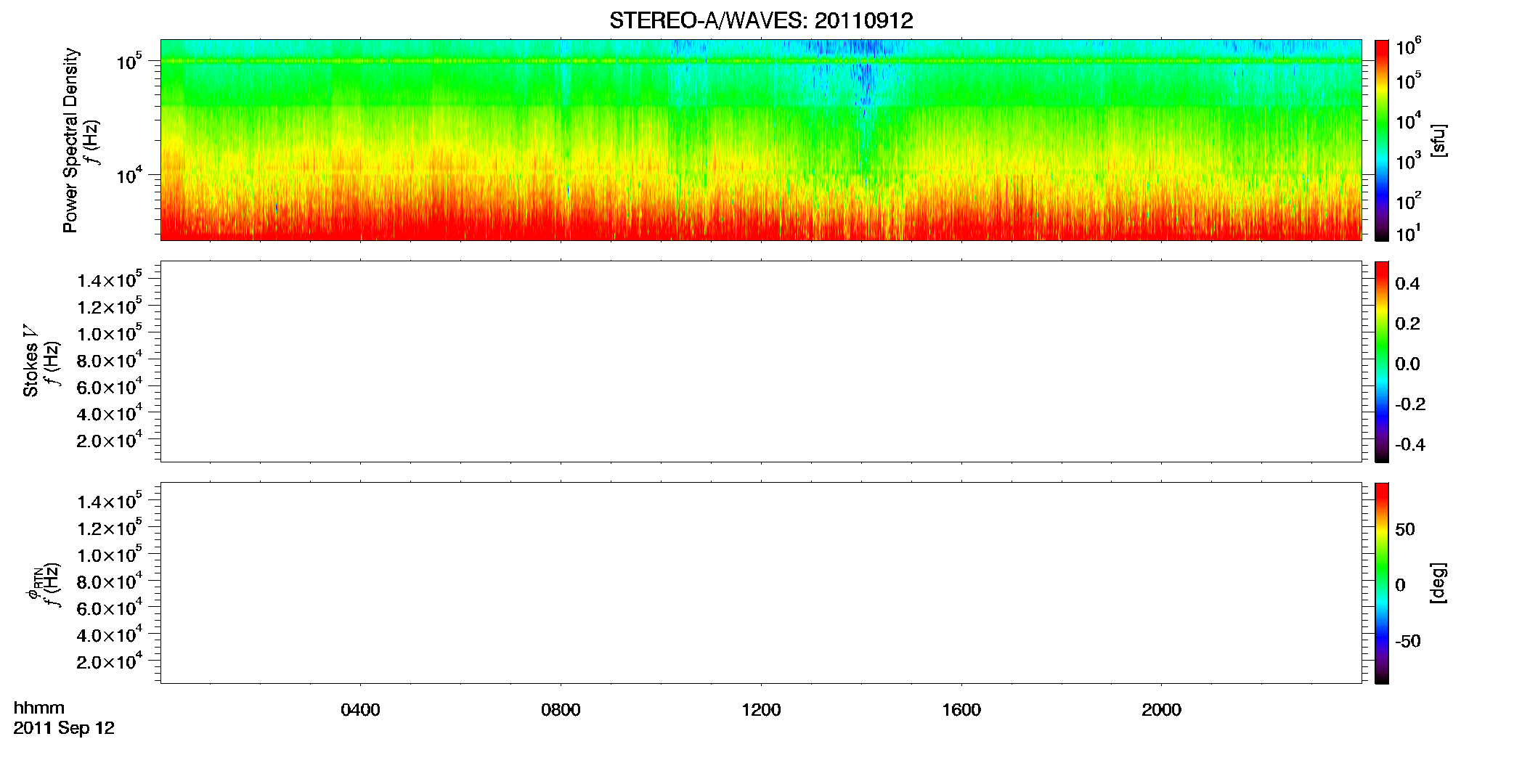1522x784 pixels.
Task: Select the 1600 time axis label
Action: [961, 710]
